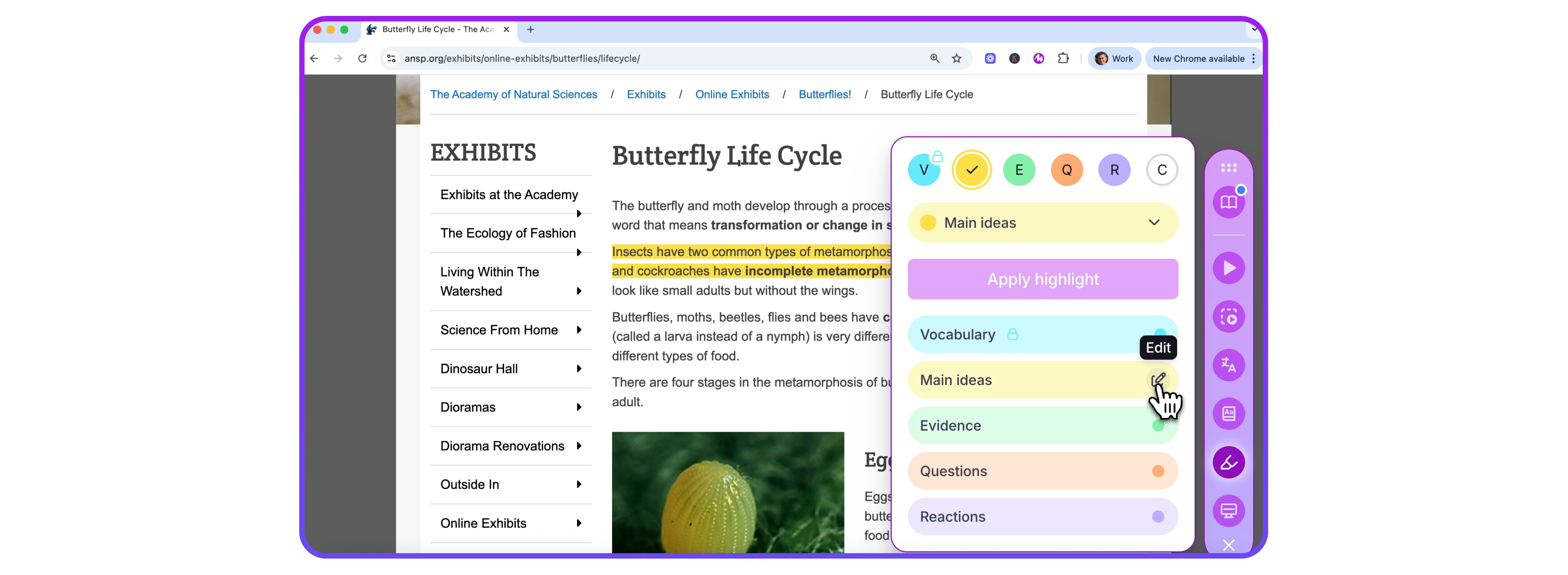This screenshot has width=1568, height=575.
Task: Click the play read-aloud icon
Action: [x=1228, y=268]
